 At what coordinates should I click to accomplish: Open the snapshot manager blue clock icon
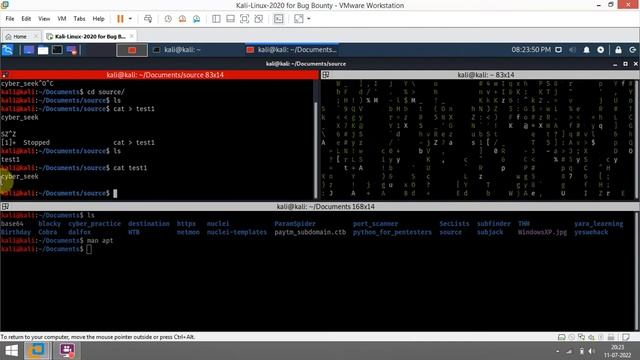click(x=196, y=19)
